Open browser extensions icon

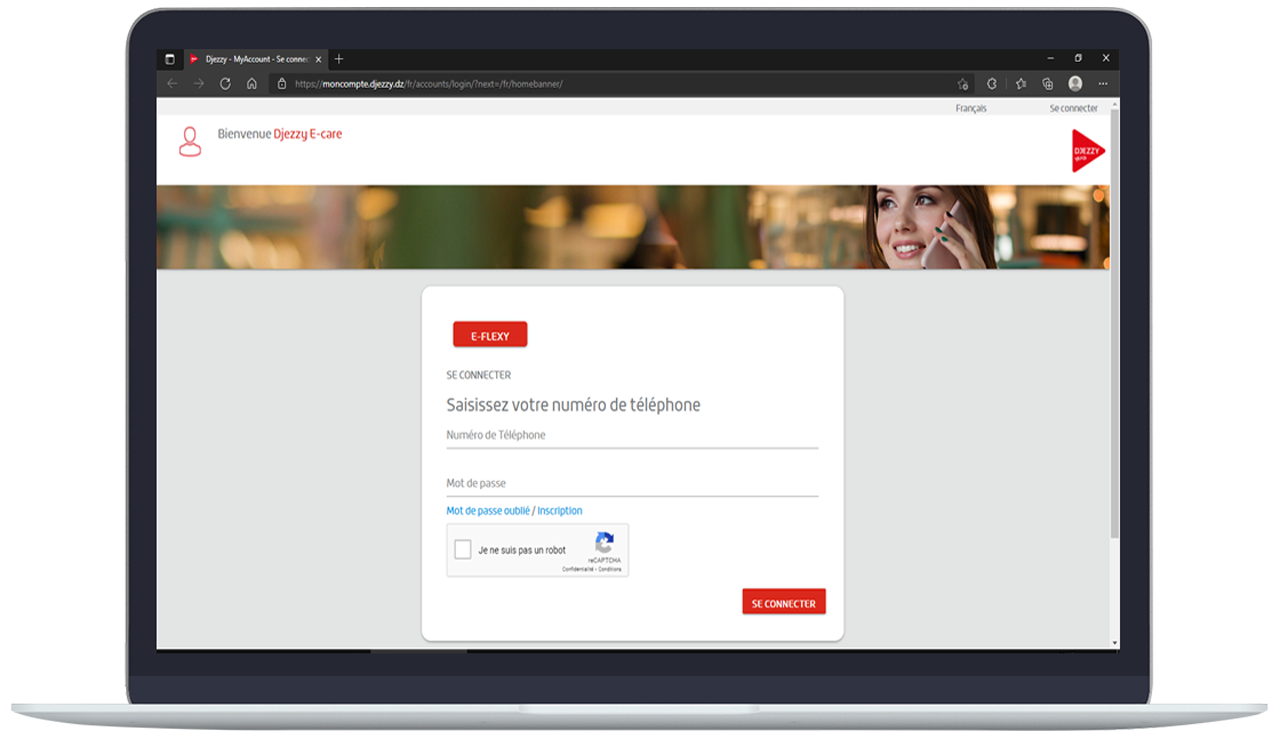click(992, 84)
